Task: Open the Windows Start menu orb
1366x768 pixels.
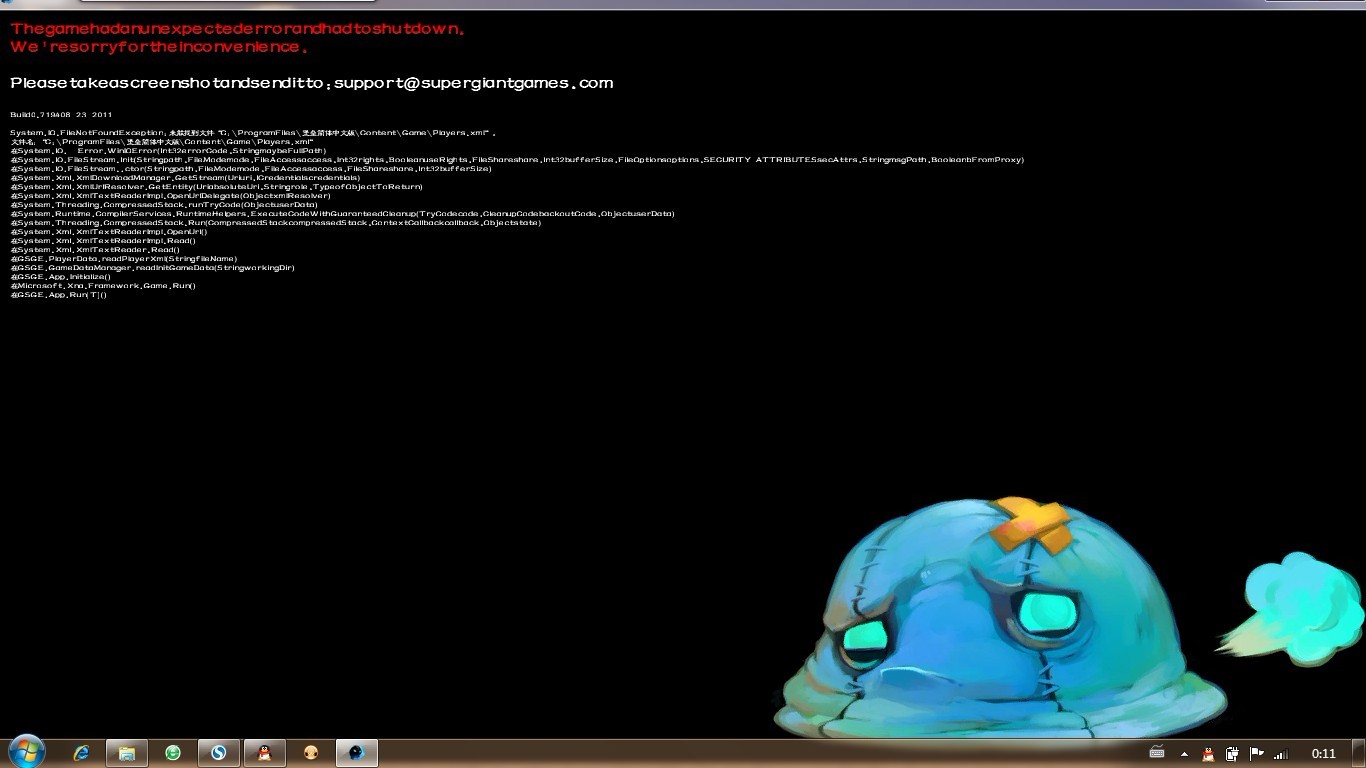Action: point(26,752)
